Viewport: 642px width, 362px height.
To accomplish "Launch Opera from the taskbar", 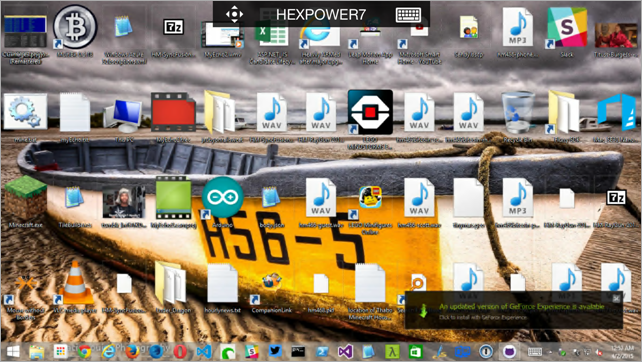I will point(180,352).
